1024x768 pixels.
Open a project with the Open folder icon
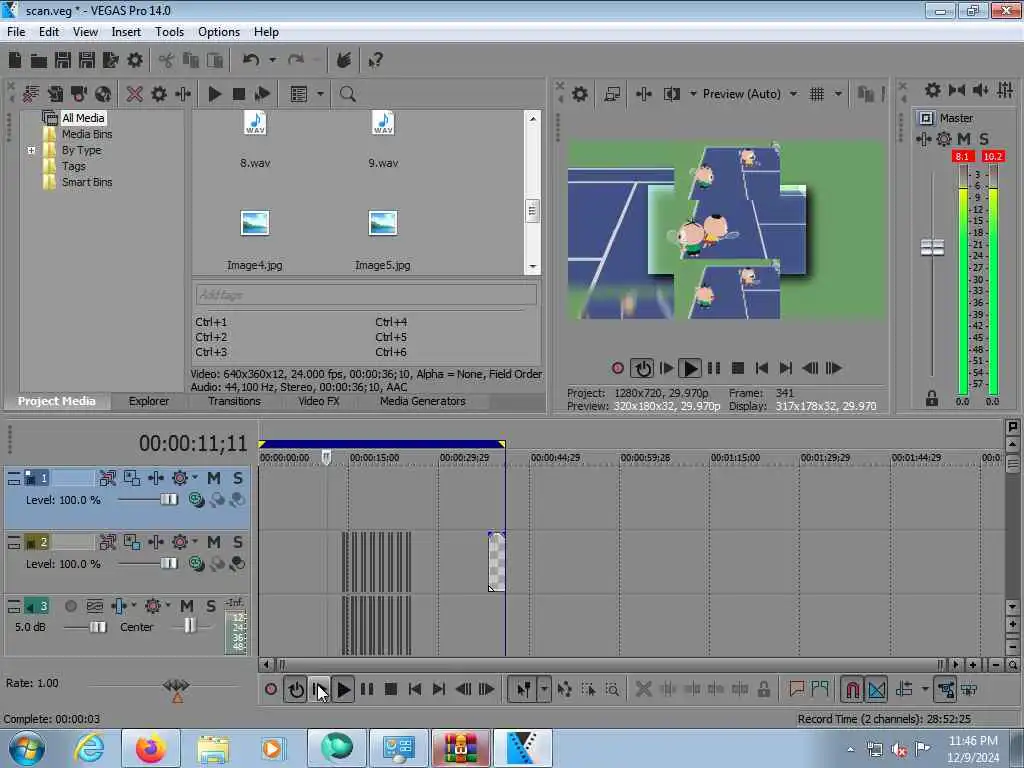coord(39,61)
